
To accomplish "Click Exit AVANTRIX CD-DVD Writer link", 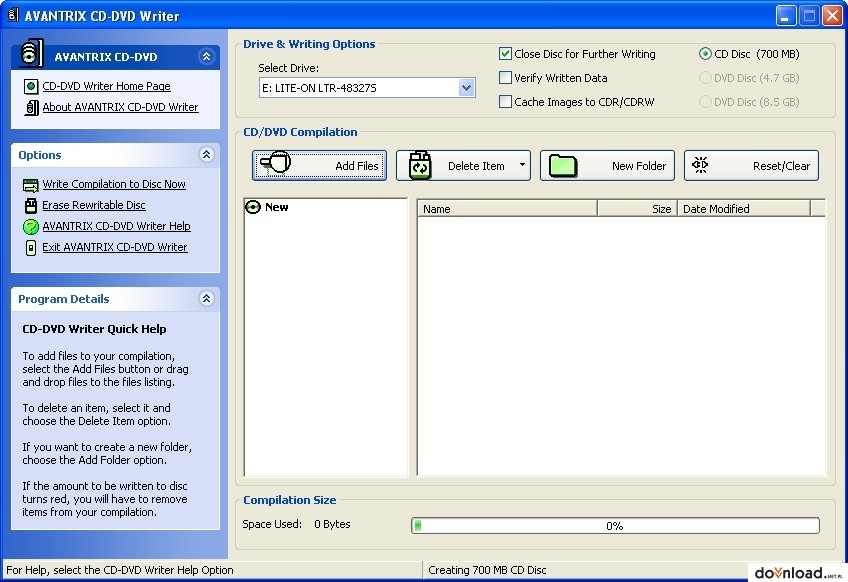I will click(115, 247).
